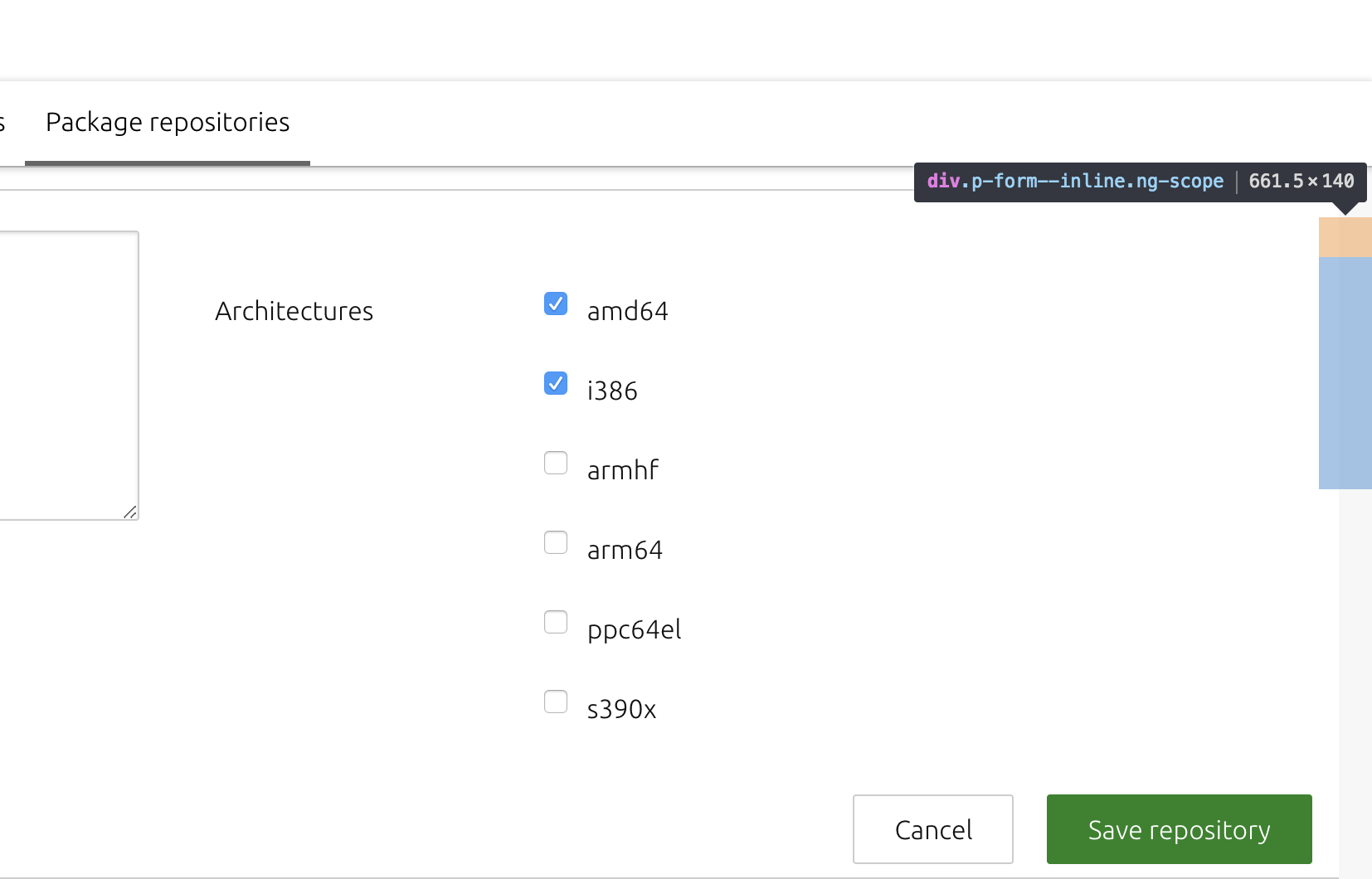The image size is (1372, 879).
Task: Open the Package repositories tab
Action: (168, 123)
